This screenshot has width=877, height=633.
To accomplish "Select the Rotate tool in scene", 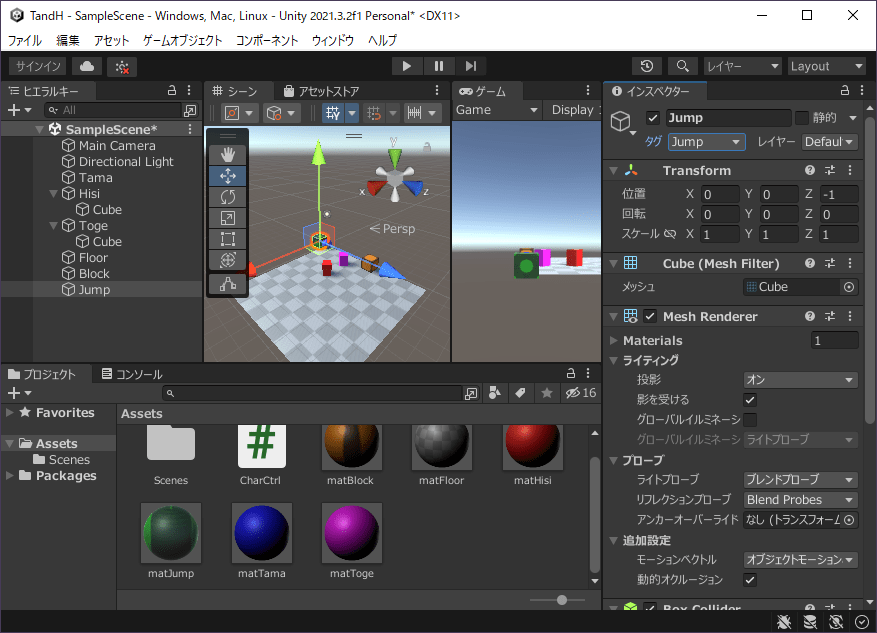I will click(x=228, y=197).
